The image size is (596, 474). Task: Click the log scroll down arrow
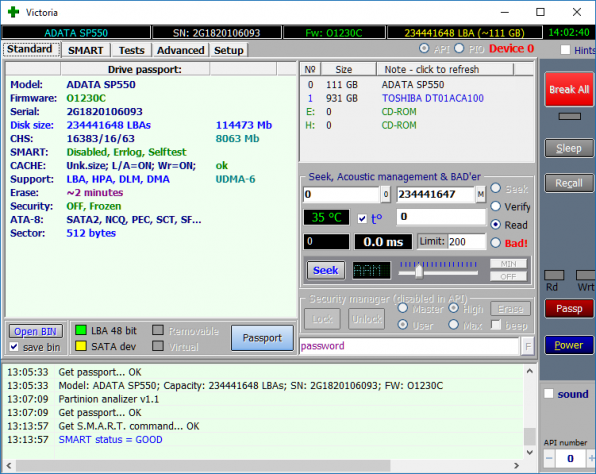(530, 452)
